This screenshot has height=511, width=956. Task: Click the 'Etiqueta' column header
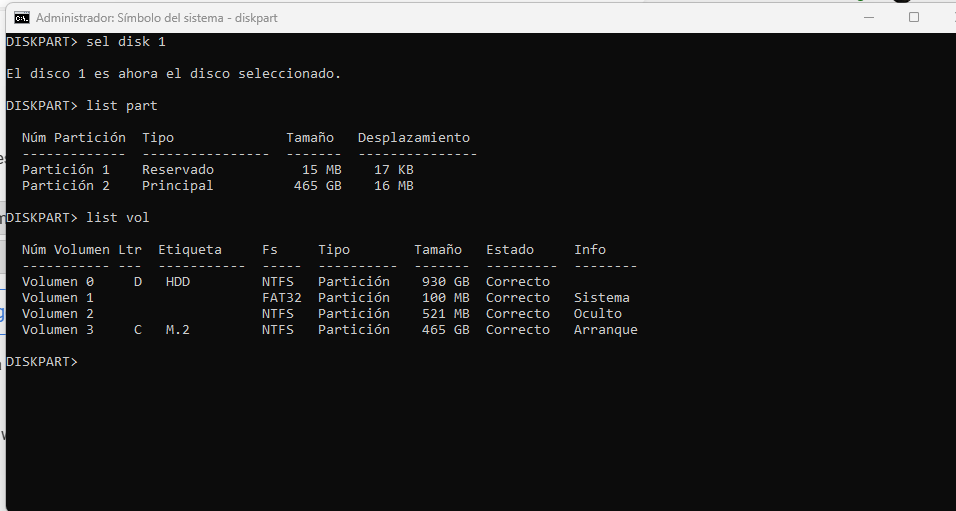(190, 249)
